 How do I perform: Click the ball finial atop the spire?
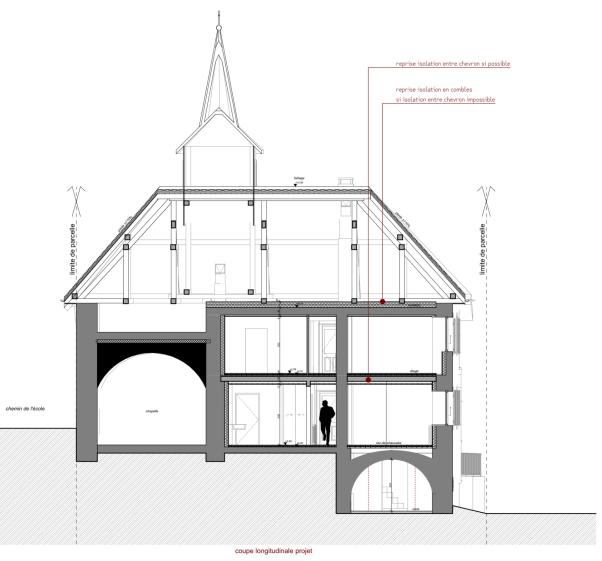[219, 28]
